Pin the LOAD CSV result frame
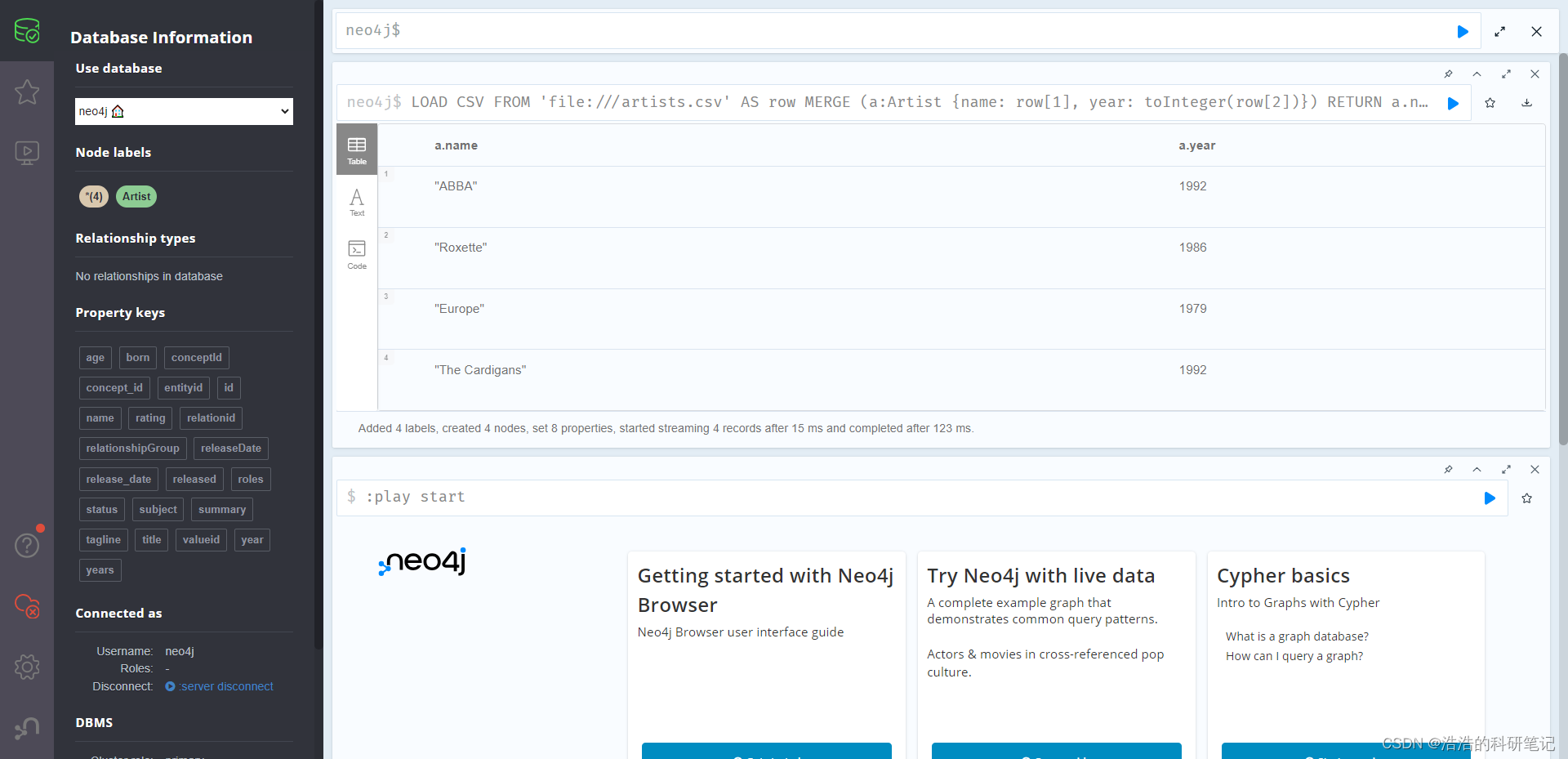The image size is (1568, 759). 1448,74
